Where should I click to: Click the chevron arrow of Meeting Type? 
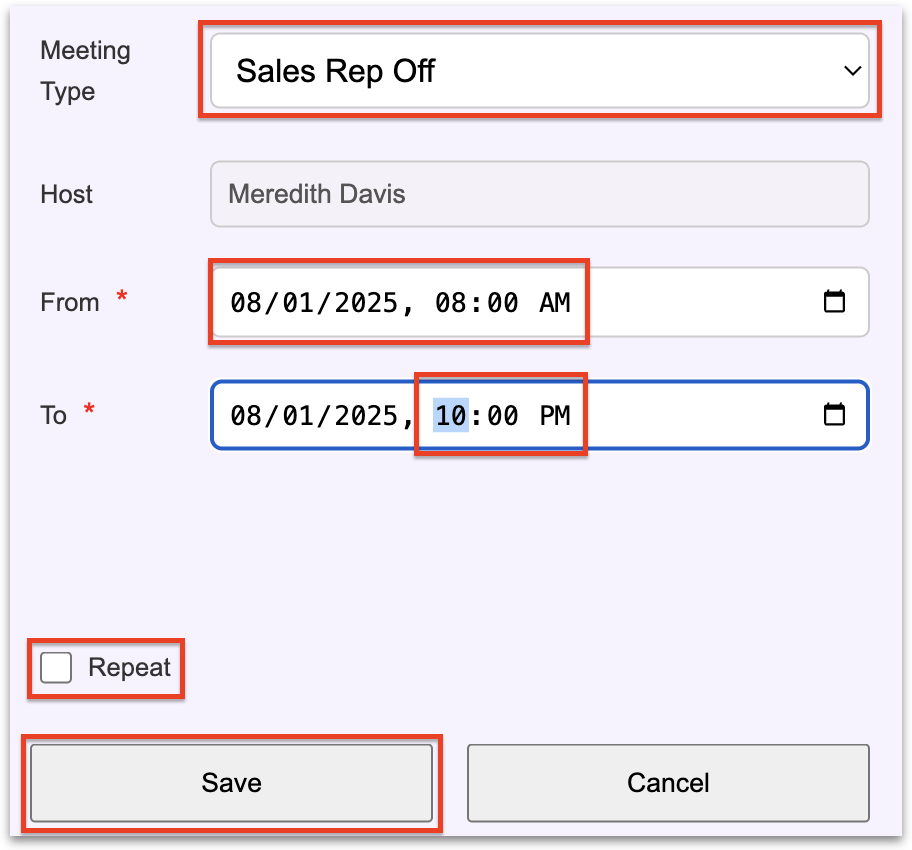click(852, 72)
